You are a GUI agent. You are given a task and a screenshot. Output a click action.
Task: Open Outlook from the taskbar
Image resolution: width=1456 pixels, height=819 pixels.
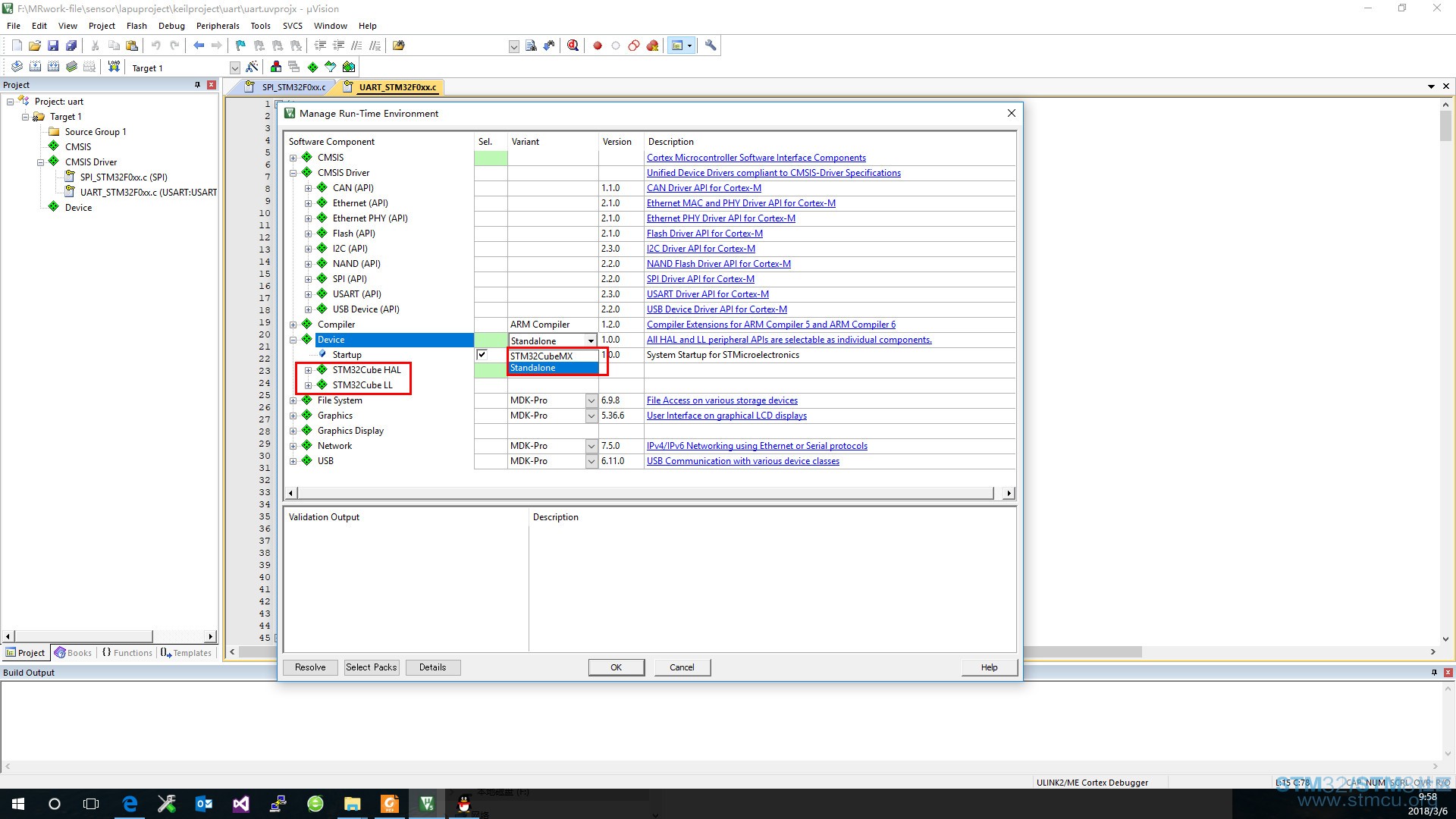pyautogui.click(x=203, y=804)
